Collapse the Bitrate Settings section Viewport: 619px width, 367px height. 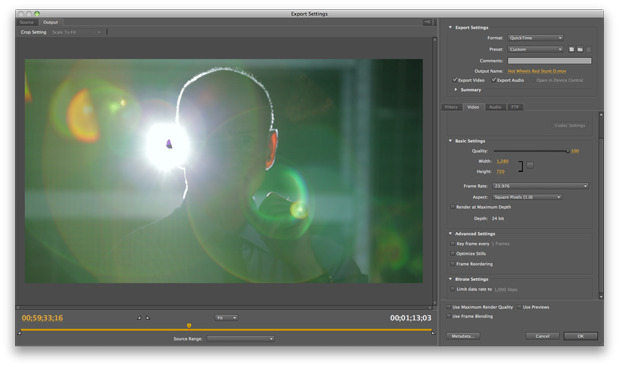tap(450, 279)
